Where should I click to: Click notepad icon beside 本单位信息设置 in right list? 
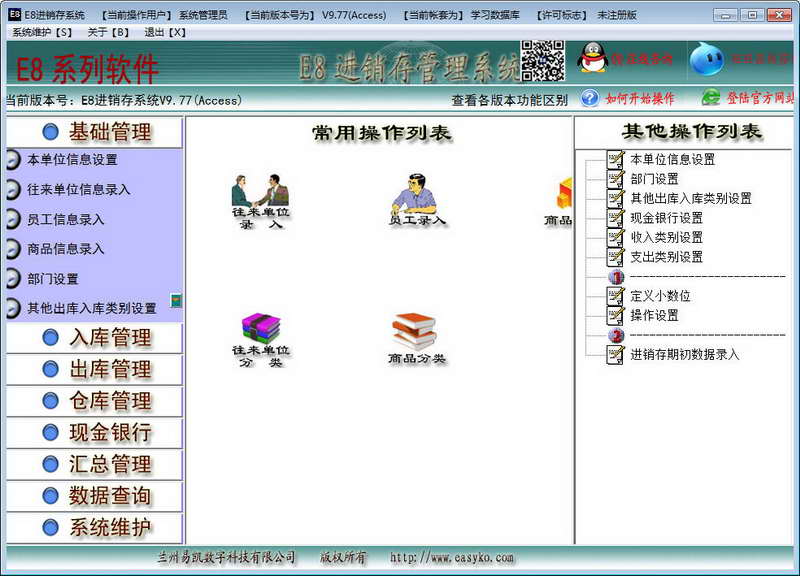pyautogui.click(x=615, y=159)
